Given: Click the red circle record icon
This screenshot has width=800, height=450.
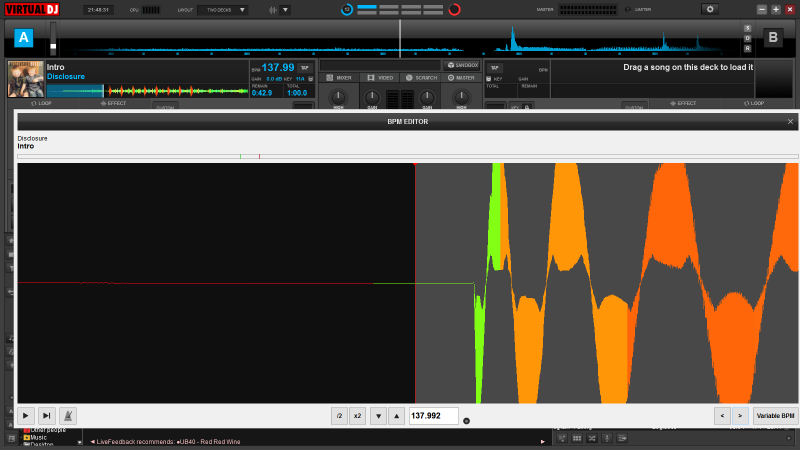Looking at the screenshot, I should click(x=454, y=9).
